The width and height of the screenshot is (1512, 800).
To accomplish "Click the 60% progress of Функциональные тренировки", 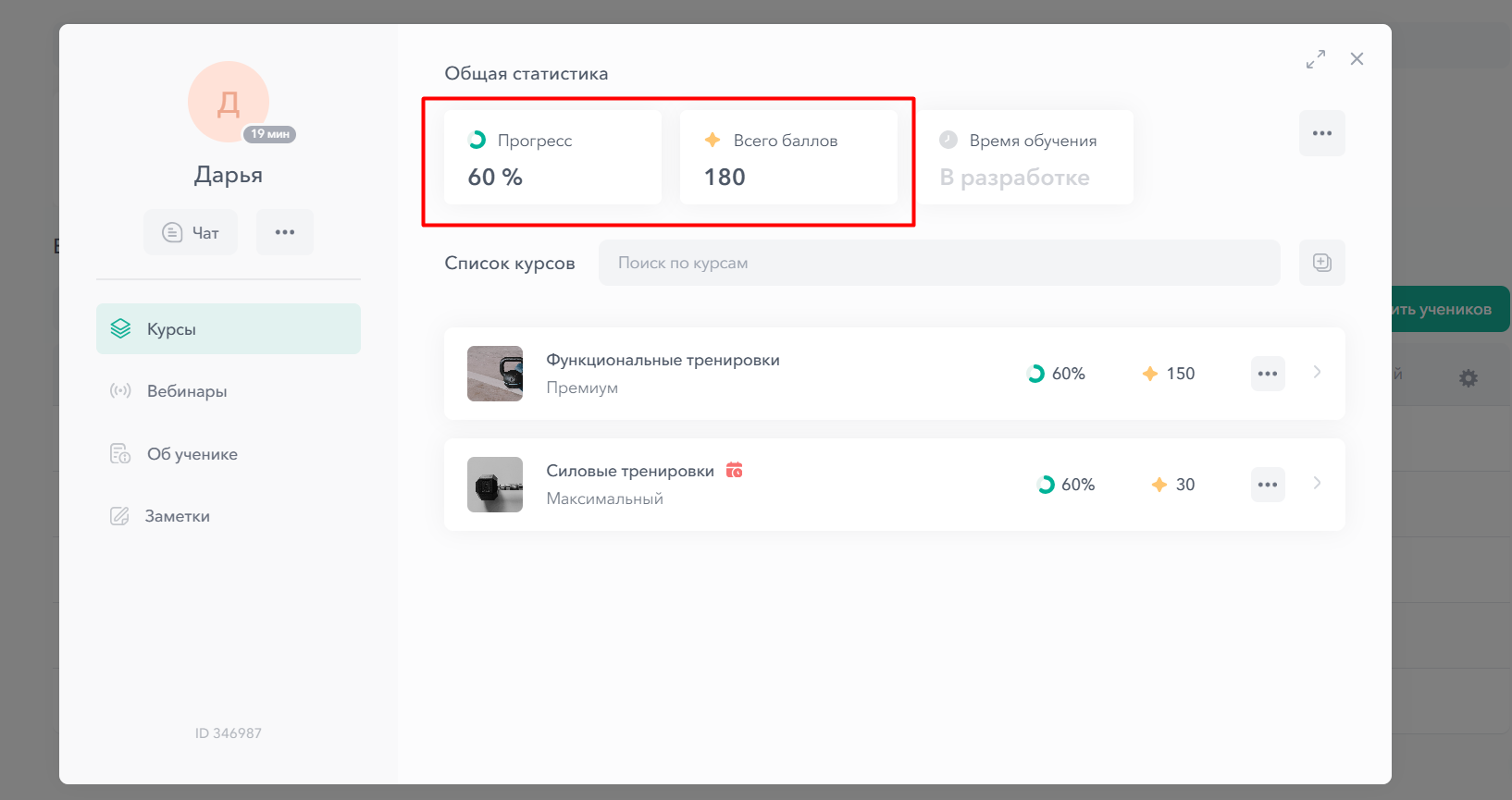I will [x=1057, y=374].
